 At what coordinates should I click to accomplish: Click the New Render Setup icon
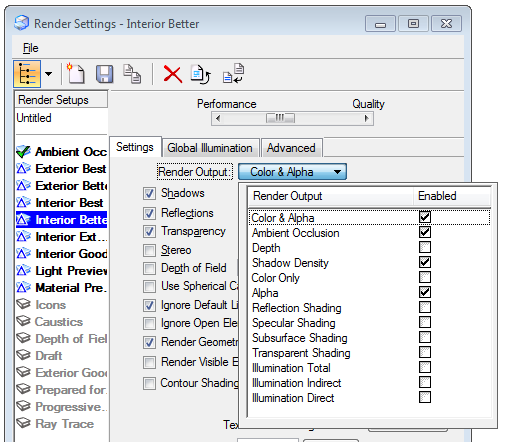76,73
